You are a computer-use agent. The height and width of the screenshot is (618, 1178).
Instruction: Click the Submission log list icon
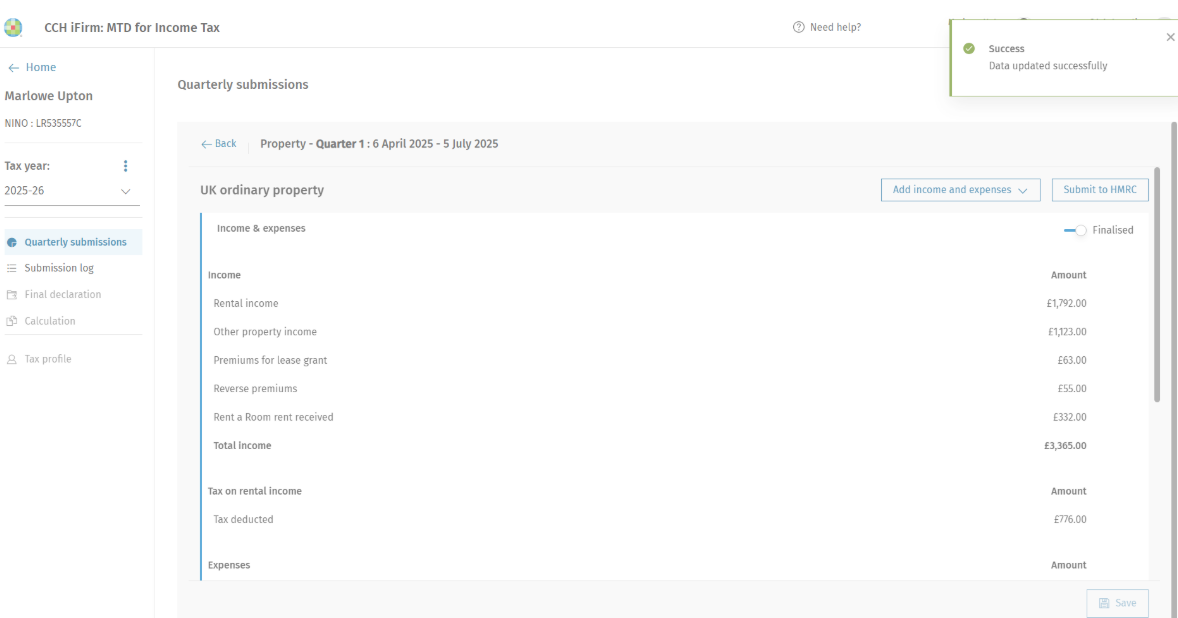pyautogui.click(x=12, y=268)
